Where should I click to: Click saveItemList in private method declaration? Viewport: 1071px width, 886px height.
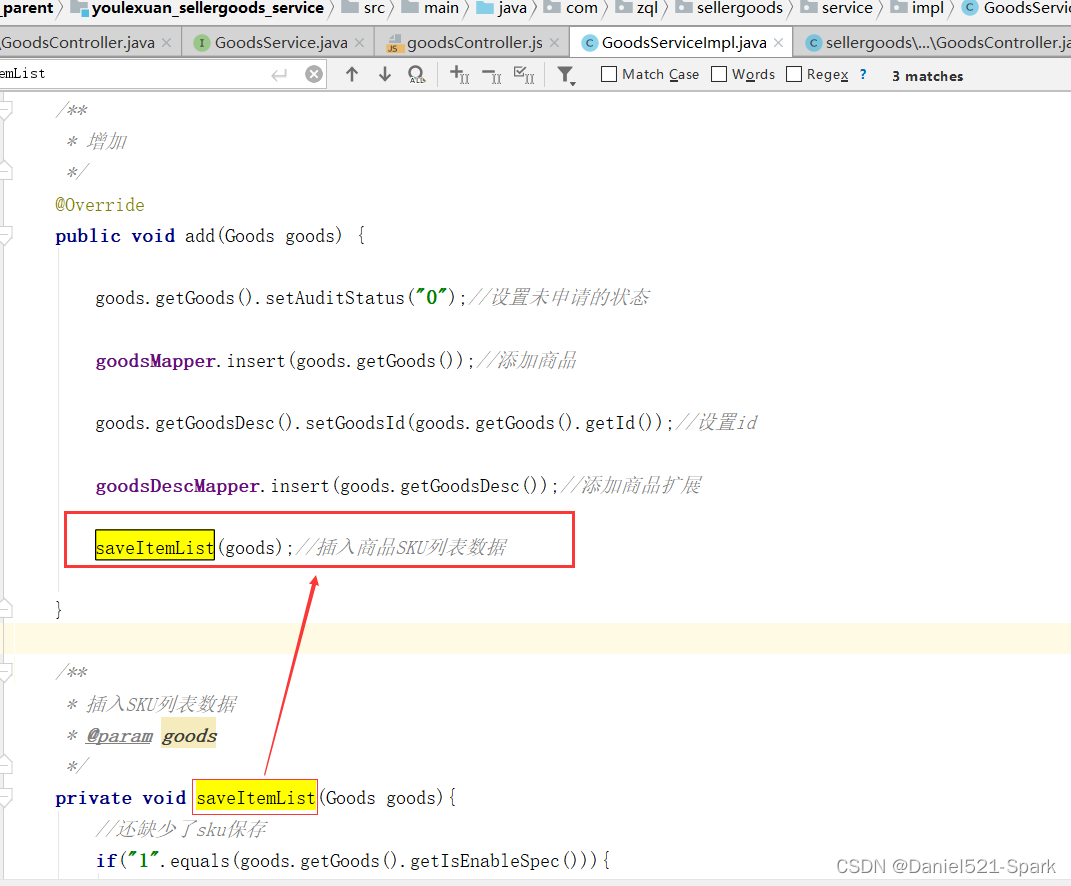pyautogui.click(x=255, y=797)
